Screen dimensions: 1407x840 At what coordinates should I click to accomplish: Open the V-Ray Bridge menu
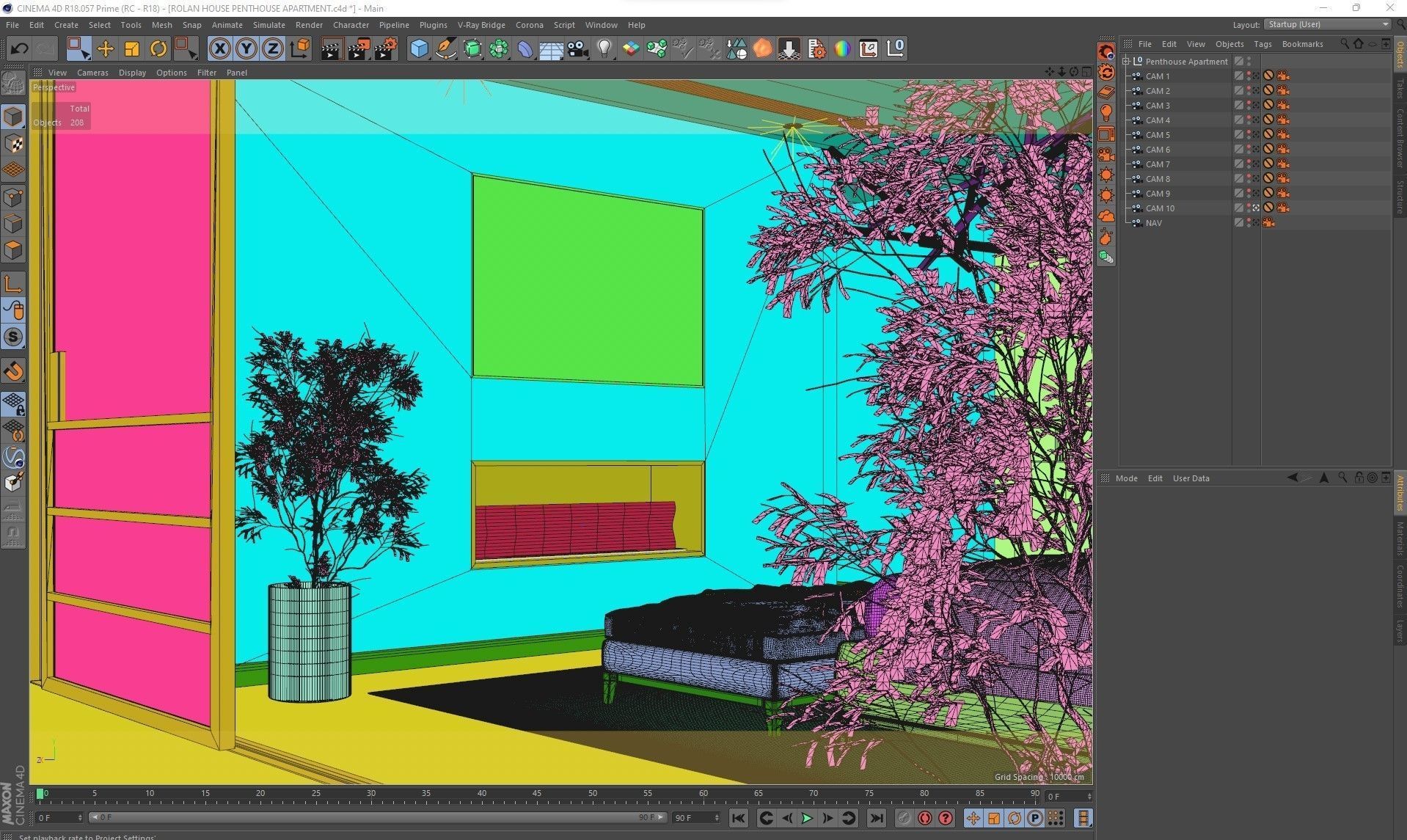481,25
